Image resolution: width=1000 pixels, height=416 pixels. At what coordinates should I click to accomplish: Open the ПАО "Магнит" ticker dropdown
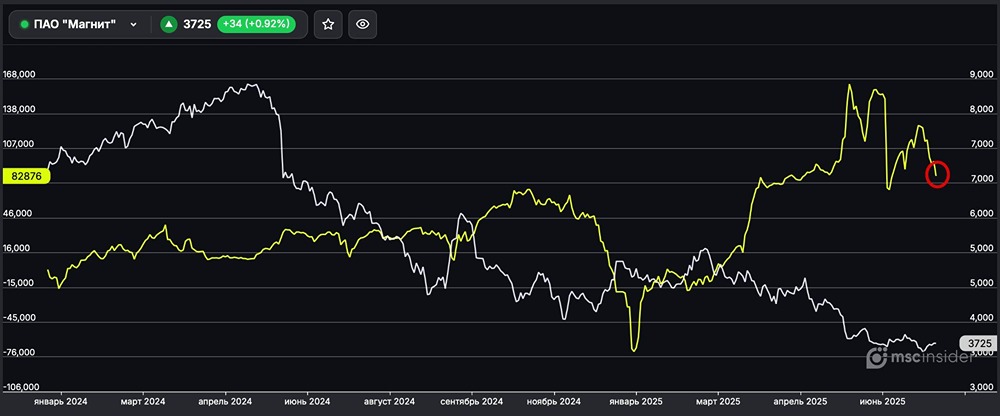tap(133, 25)
